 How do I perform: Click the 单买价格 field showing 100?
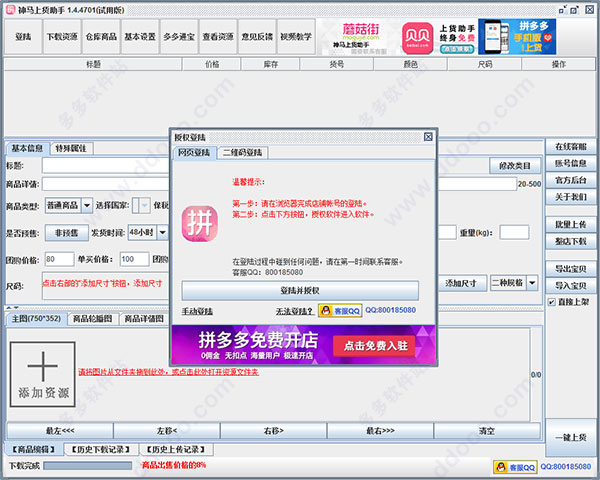pos(134,259)
